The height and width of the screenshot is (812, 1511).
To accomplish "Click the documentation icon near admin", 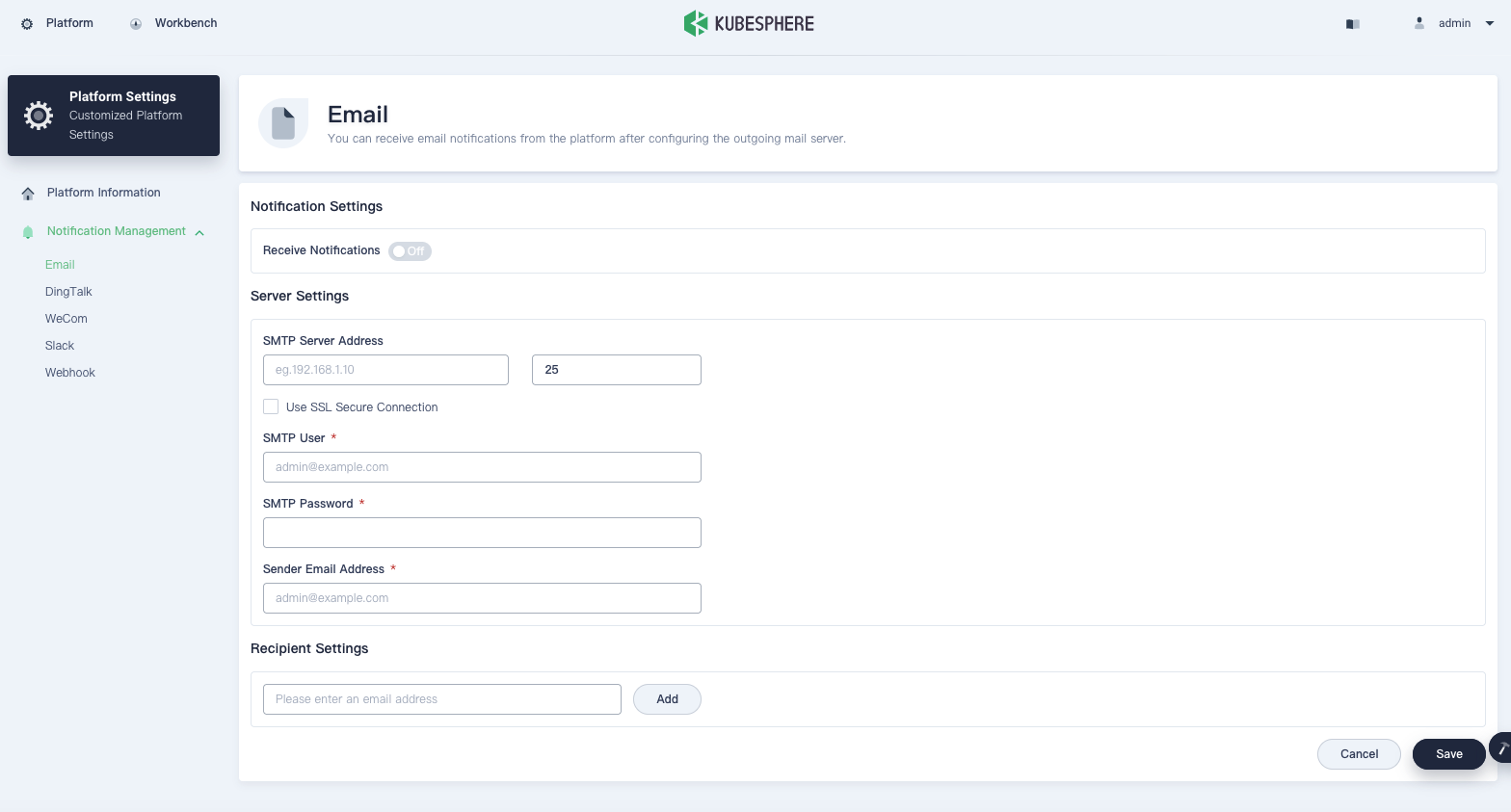I will point(1353,24).
